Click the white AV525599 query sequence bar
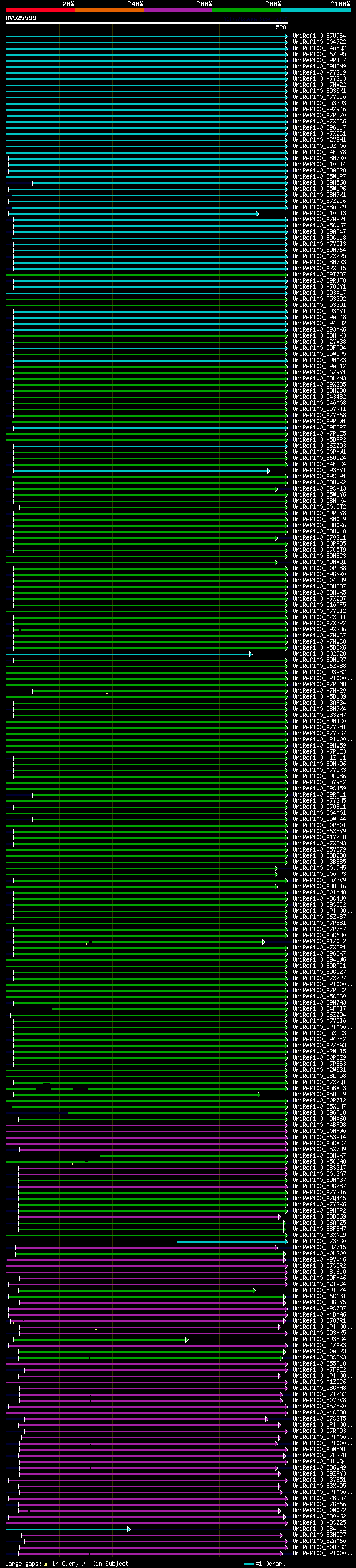356x1568 pixels. 147,23
